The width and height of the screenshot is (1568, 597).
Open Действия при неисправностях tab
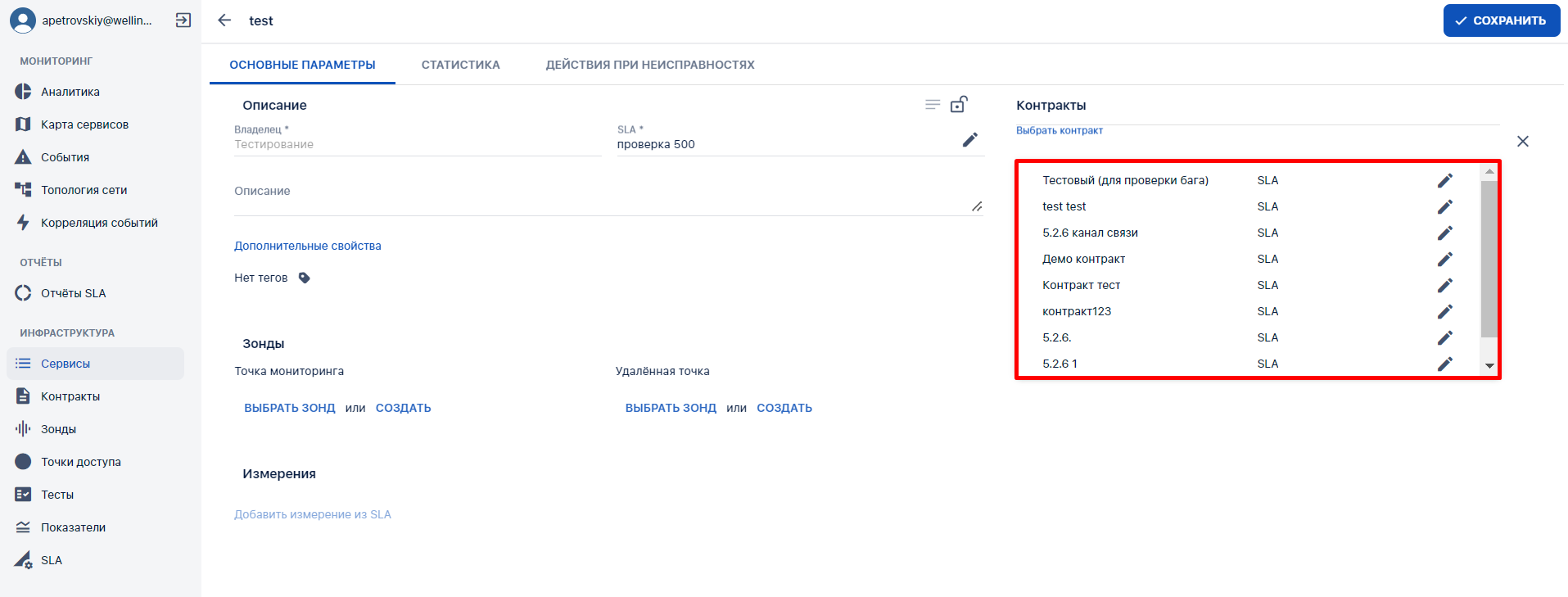pyautogui.click(x=650, y=65)
